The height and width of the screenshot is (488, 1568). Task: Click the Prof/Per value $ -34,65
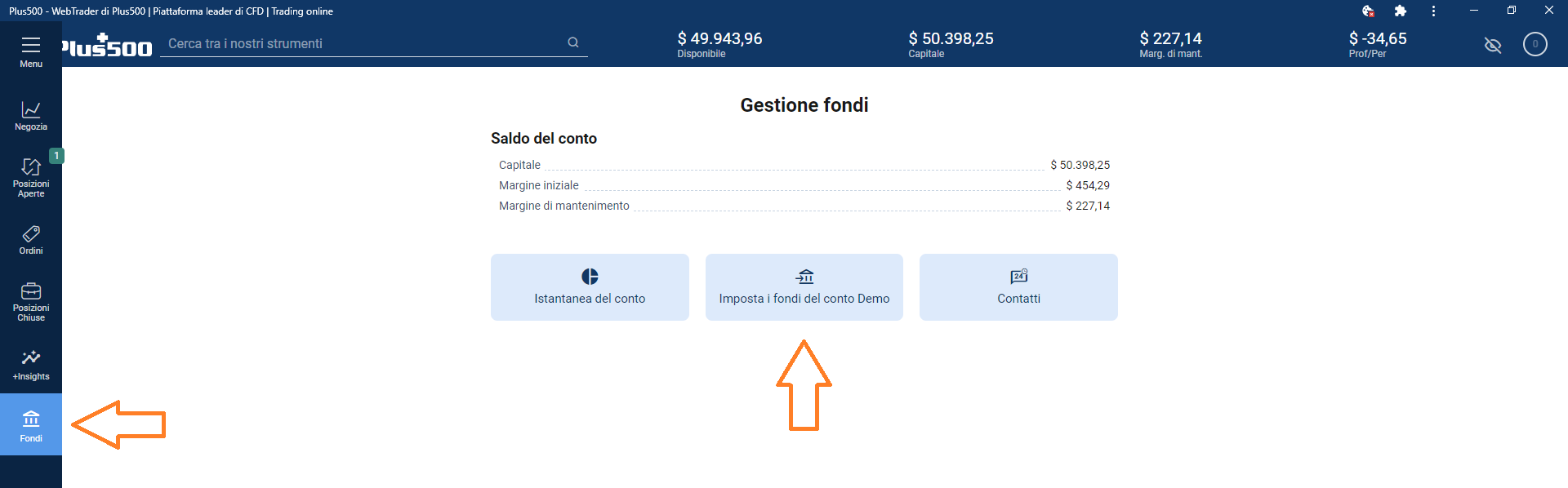(x=1378, y=38)
